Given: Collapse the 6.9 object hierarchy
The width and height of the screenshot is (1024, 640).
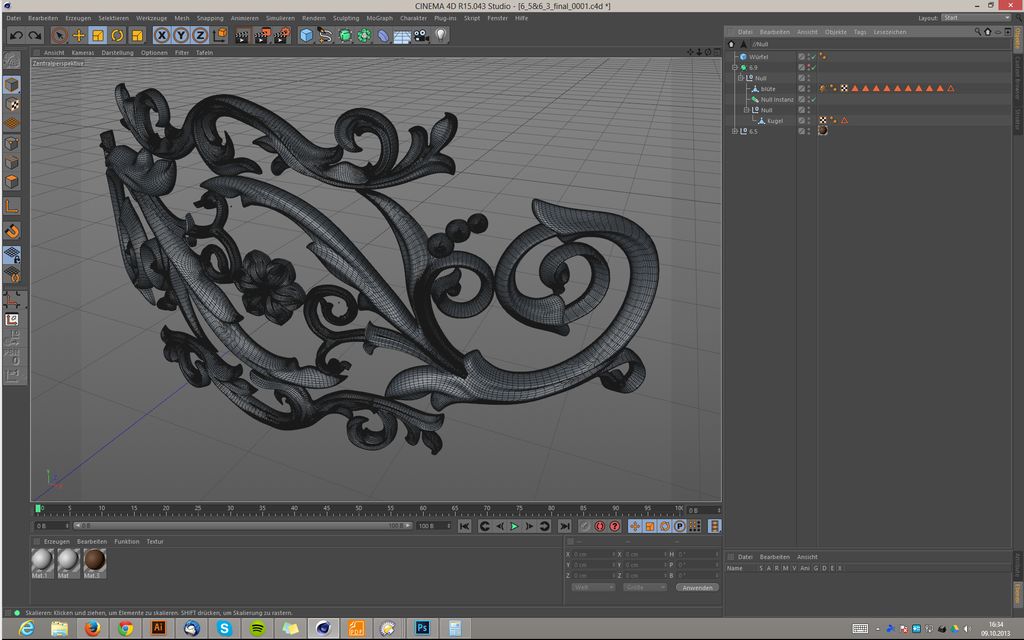Looking at the screenshot, I should 735,67.
